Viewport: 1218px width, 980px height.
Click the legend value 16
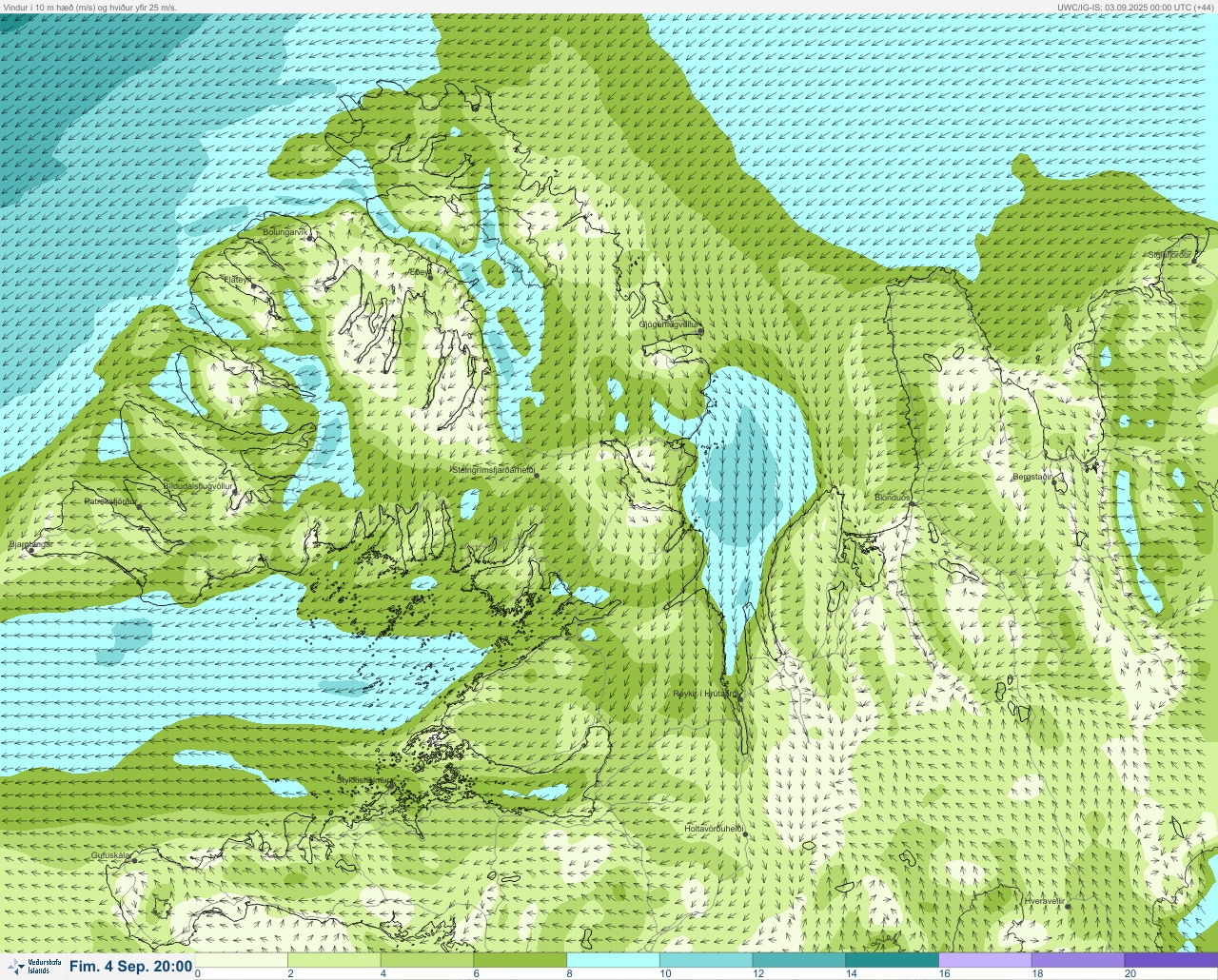(944, 973)
